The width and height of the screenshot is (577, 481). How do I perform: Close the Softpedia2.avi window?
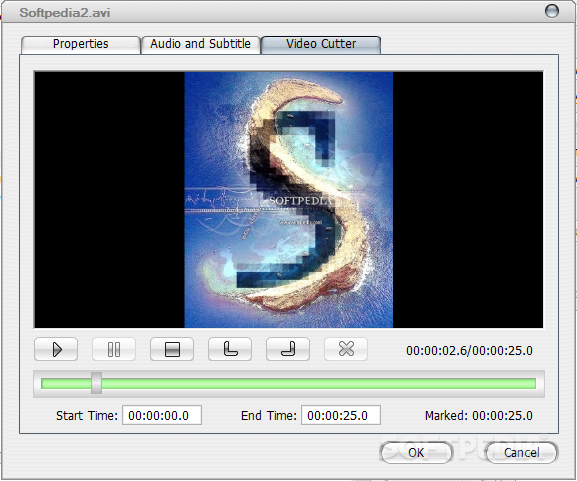(x=551, y=11)
